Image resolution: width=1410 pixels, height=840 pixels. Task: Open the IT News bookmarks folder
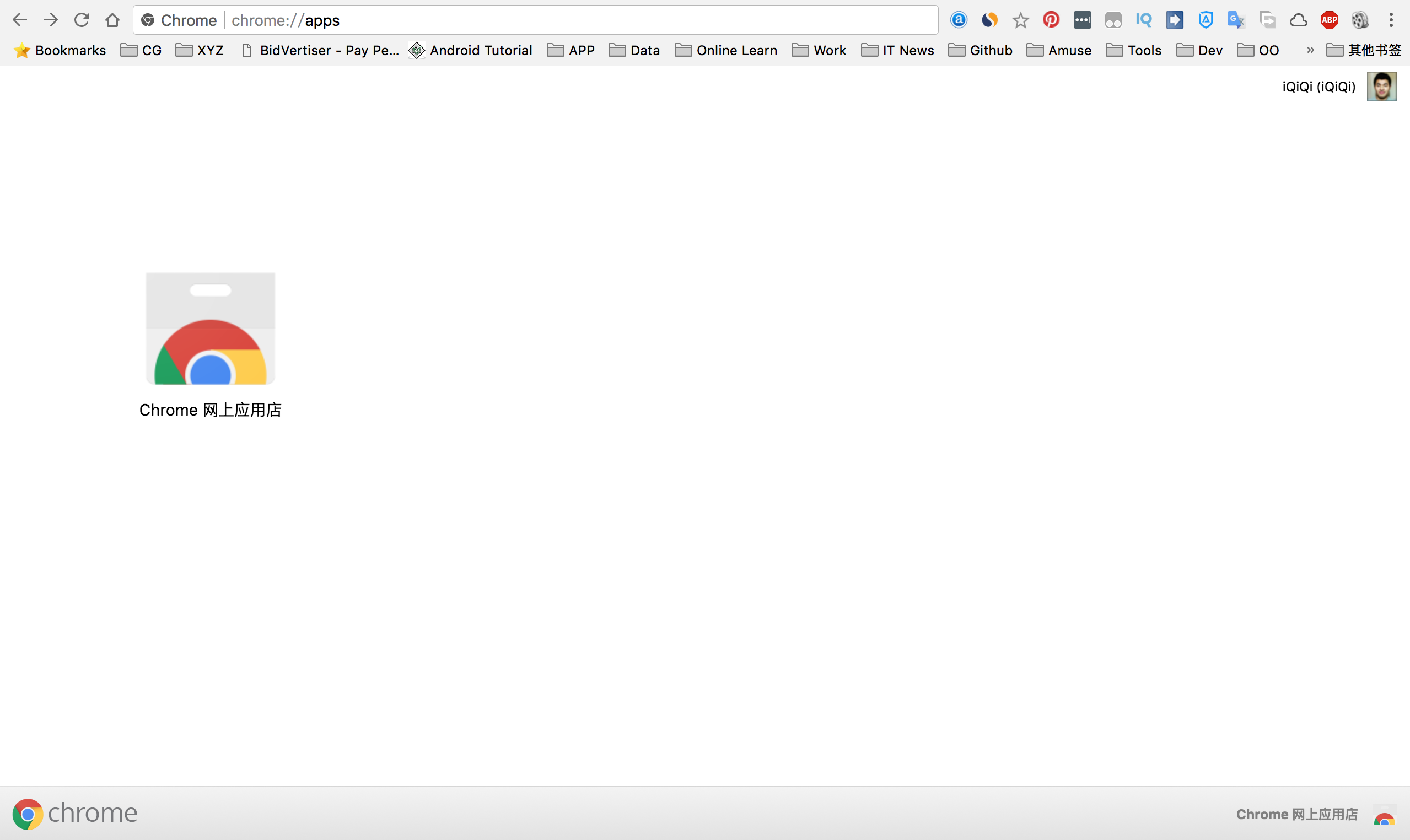pyautogui.click(x=897, y=50)
